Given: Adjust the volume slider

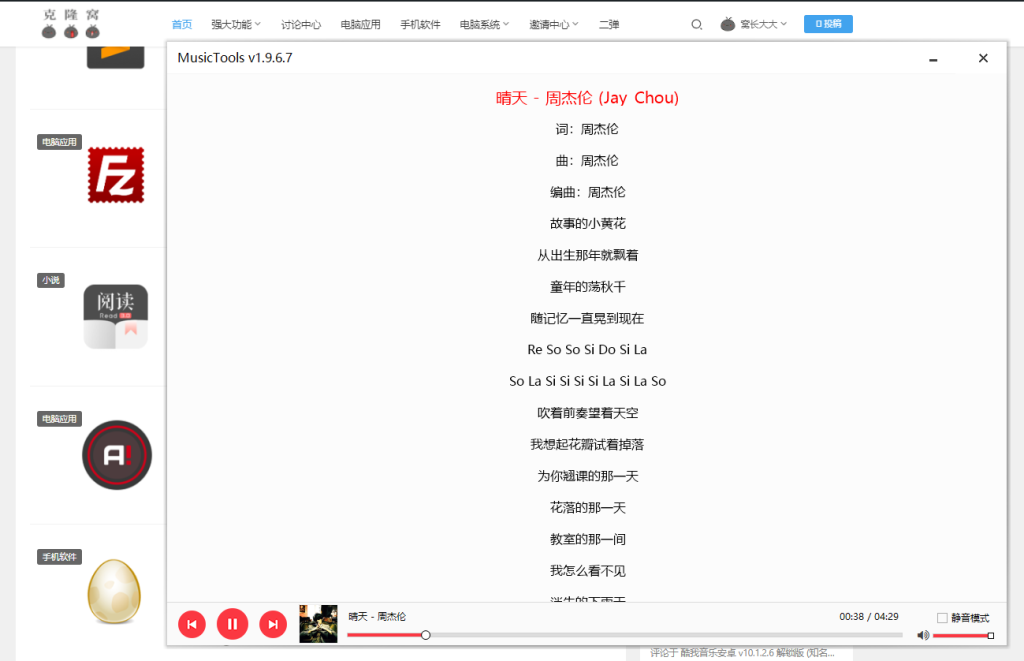Looking at the screenshot, I should (x=963, y=636).
